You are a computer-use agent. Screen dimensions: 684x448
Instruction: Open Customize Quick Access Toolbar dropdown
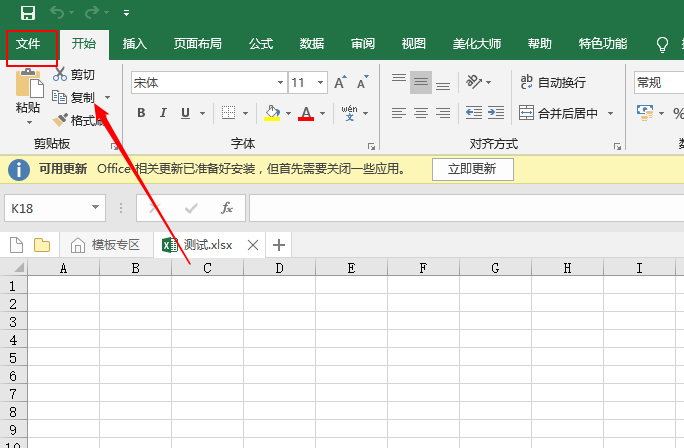(127, 13)
